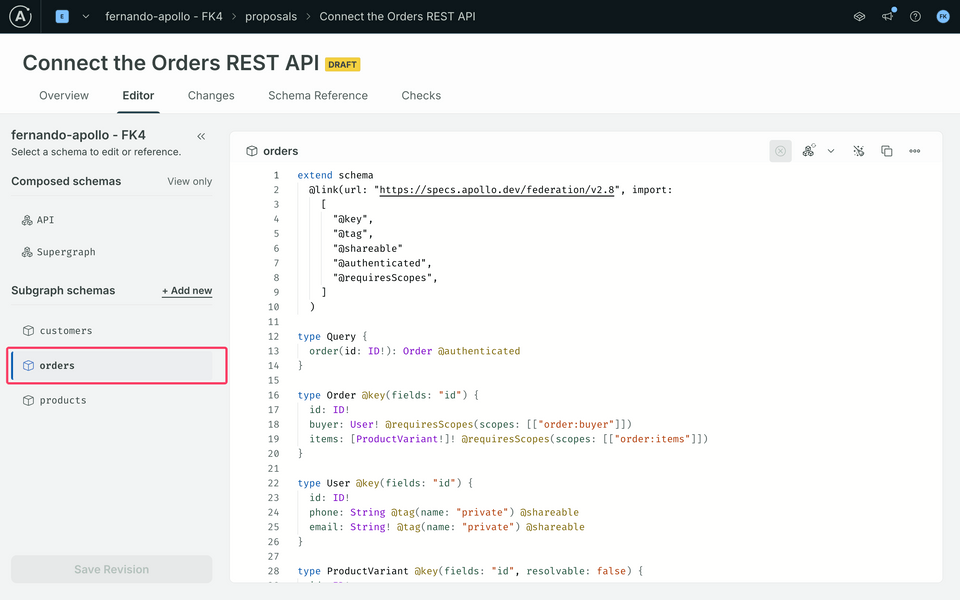Click the composition graph icon in editor toolbar
This screenshot has width=960, height=600.
[809, 151]
